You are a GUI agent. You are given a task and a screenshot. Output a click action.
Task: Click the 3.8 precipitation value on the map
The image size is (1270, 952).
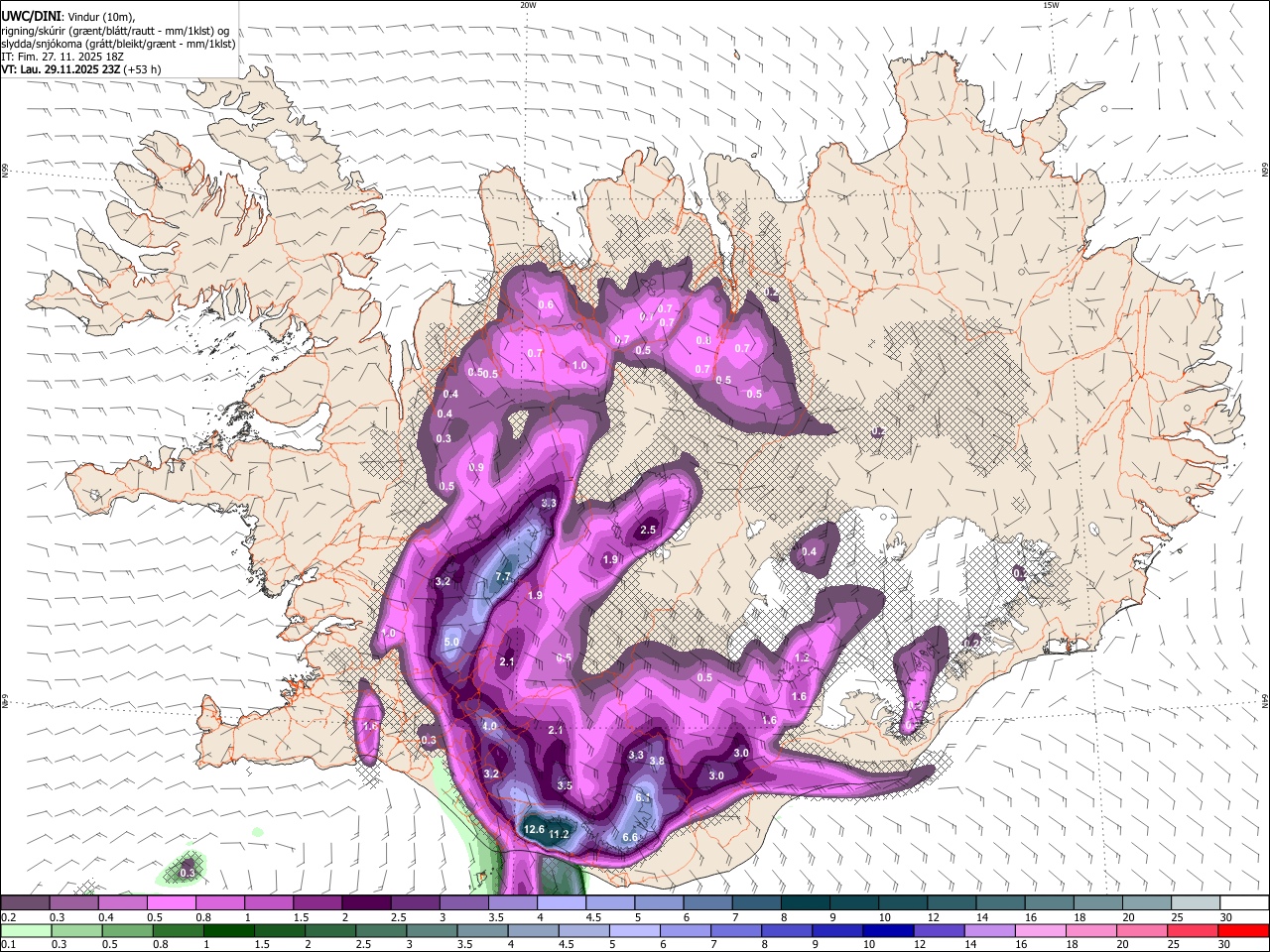point(656,761)
